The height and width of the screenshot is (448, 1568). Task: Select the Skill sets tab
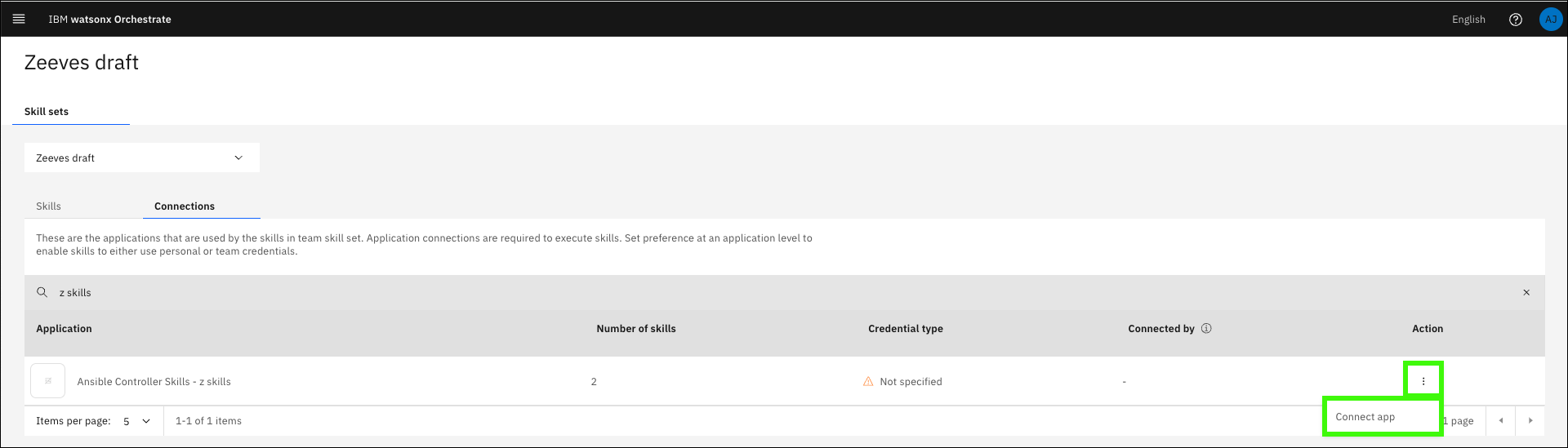(x=47, y=112)
